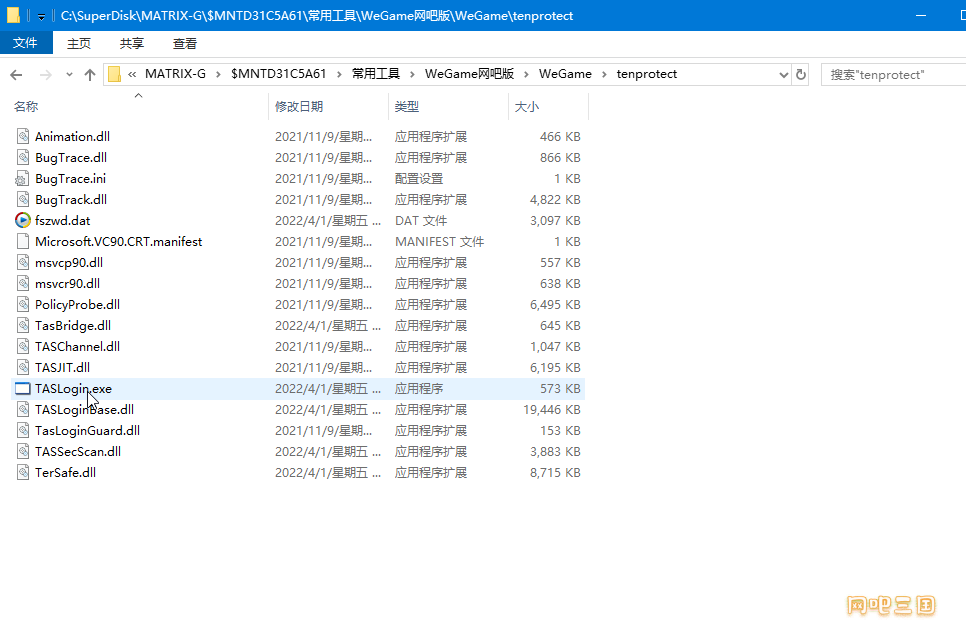Click the folder icon in title bar
The height and width of the screenshot is (630, 966).
click(13, 15)
